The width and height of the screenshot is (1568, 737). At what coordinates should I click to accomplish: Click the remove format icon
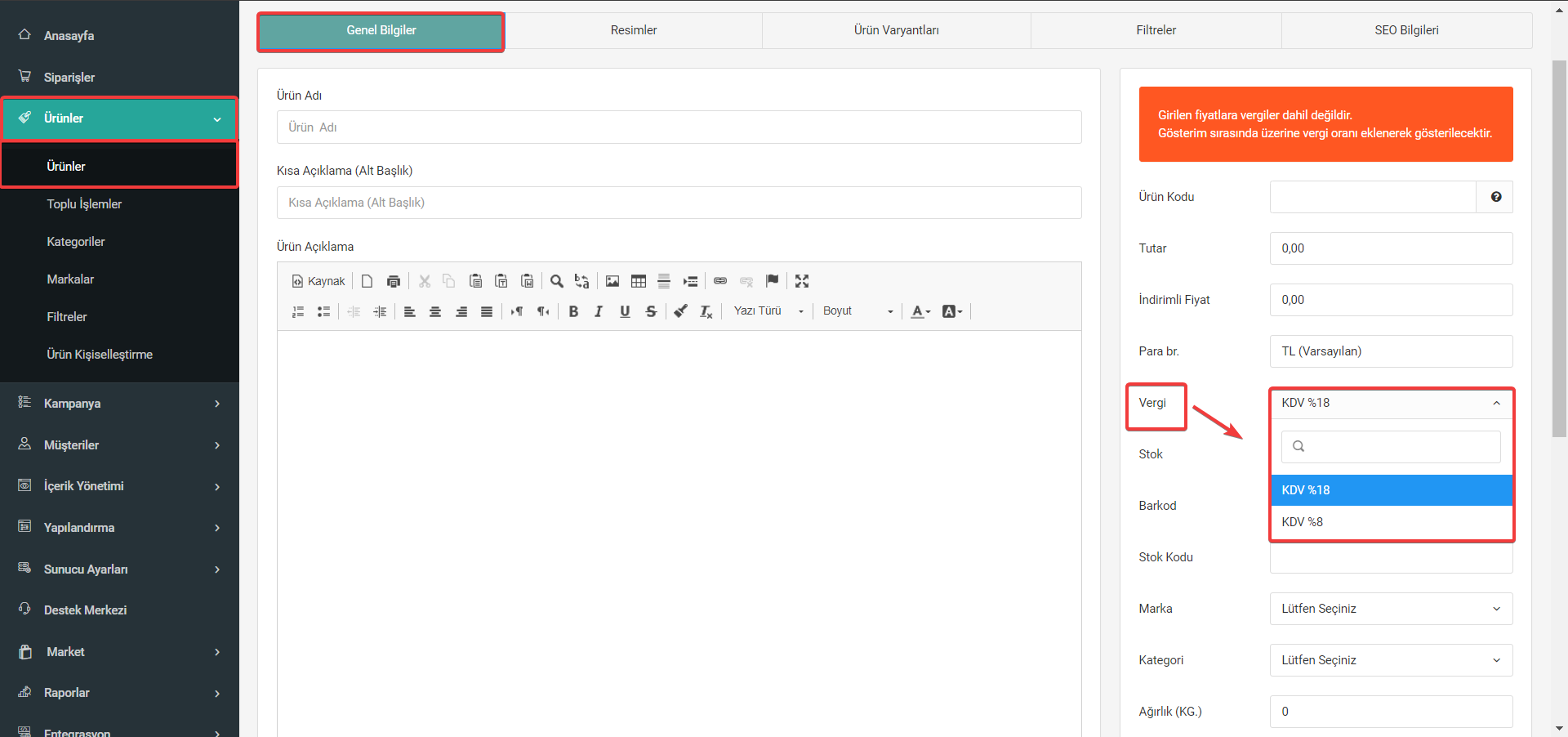[706, 311]
